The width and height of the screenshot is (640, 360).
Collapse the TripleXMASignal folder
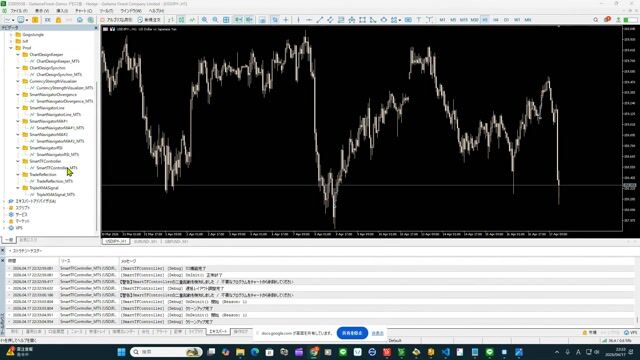coord(18,188)
